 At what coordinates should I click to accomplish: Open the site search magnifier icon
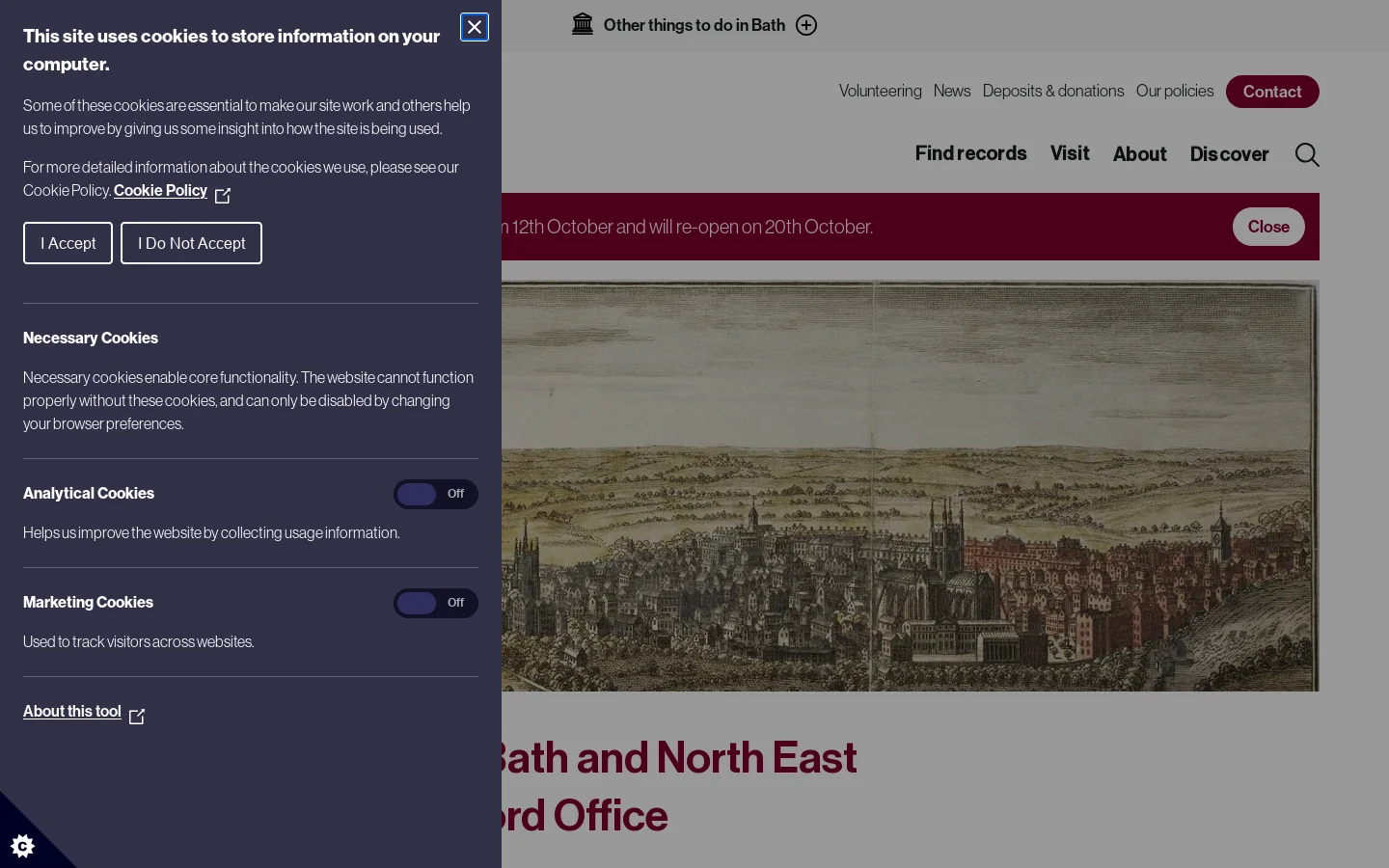click(x=1307, y=154)
